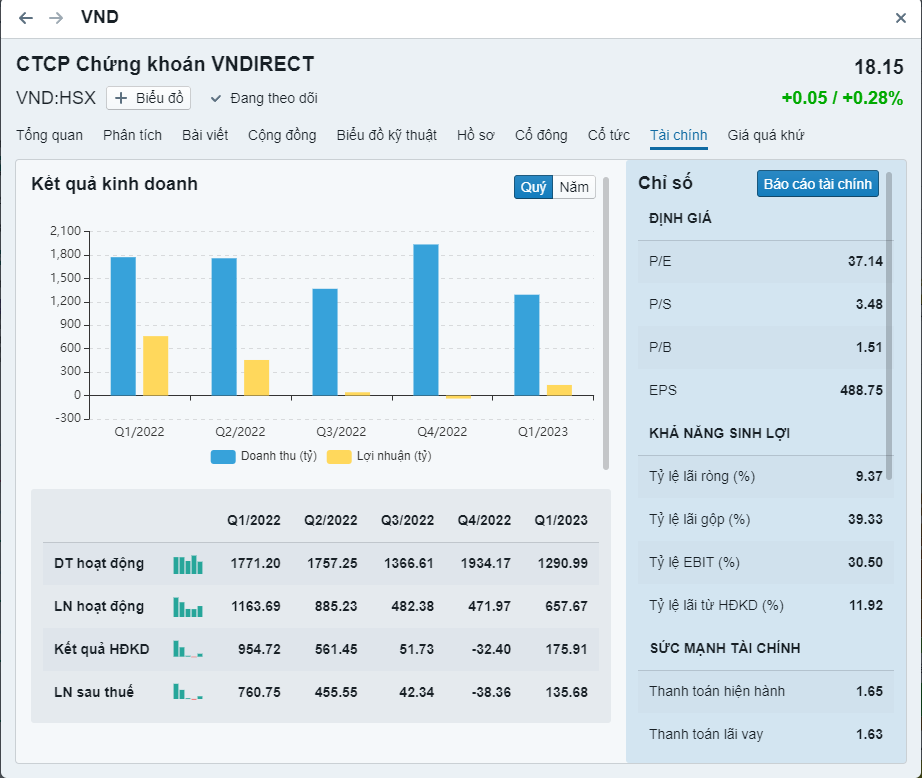This screenshot has width=922, height=778.
Task: Click the Q1/2022 table column header
Action: coord(254,520)
